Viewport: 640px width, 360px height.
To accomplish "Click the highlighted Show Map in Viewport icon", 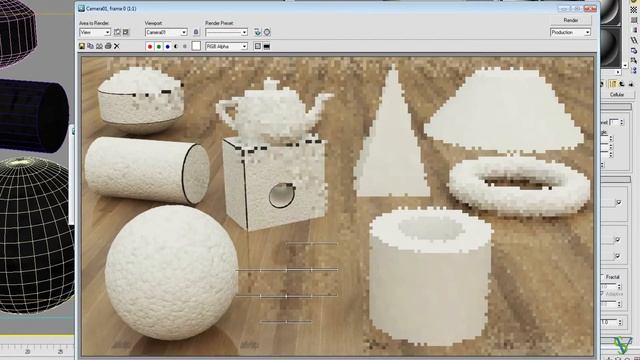I will [612, 84].
